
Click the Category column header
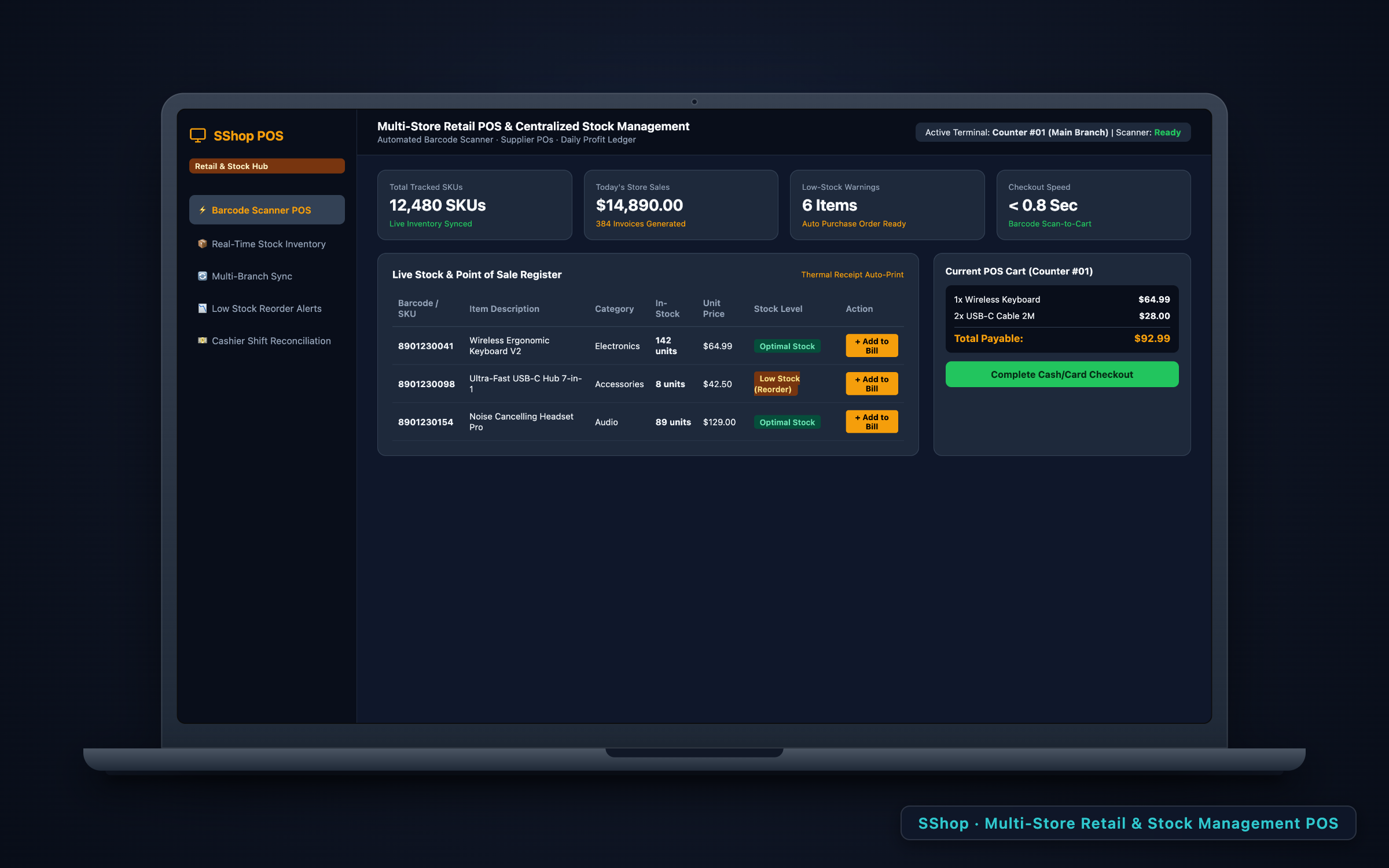[x=614, y=309]
